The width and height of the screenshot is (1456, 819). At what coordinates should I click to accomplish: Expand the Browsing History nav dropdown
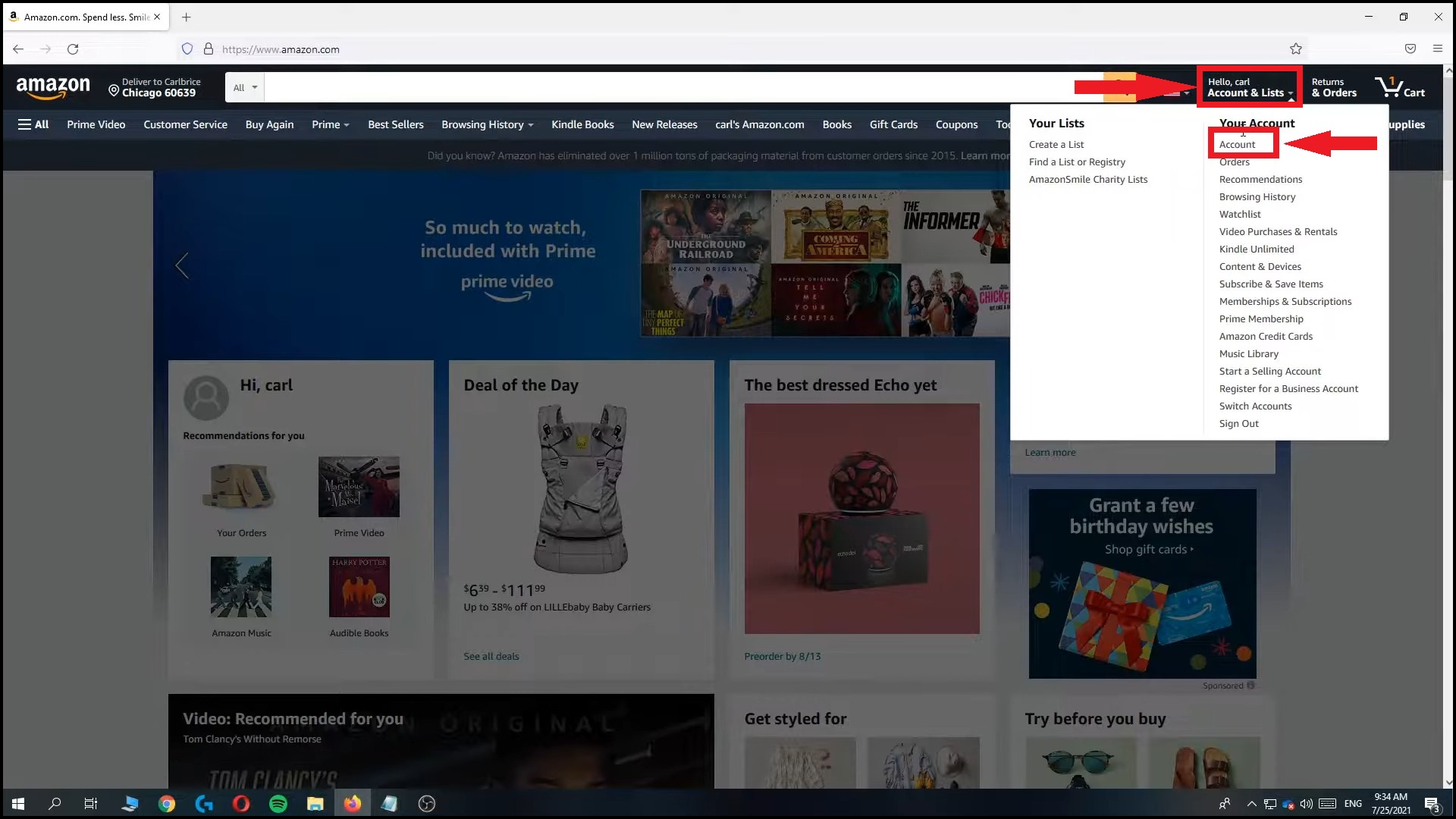tap(487, 124)
